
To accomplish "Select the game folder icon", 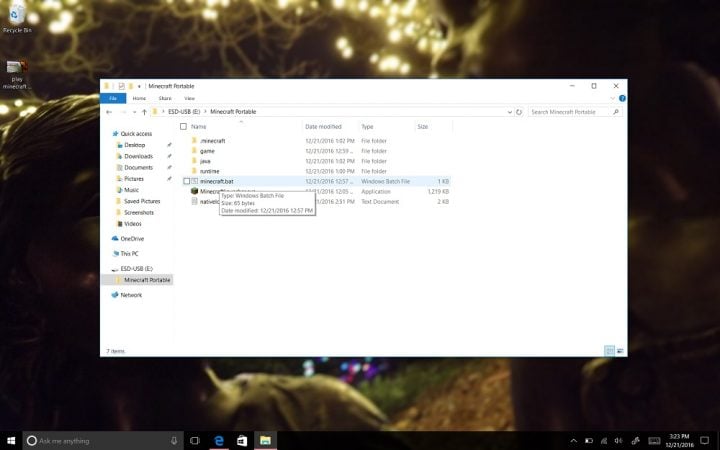I will click(194, 151).
